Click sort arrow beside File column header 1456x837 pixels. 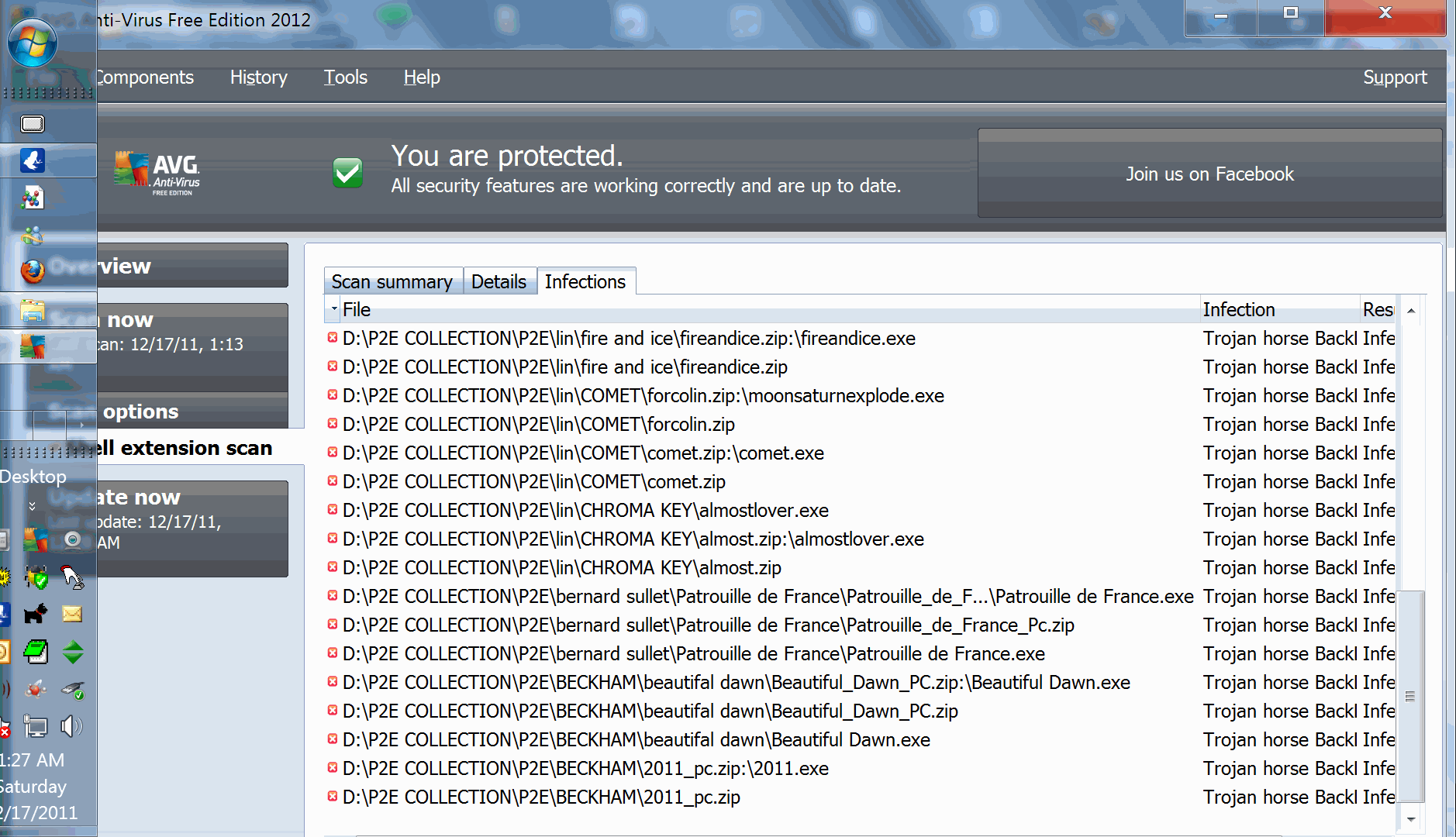coord(334,309)
